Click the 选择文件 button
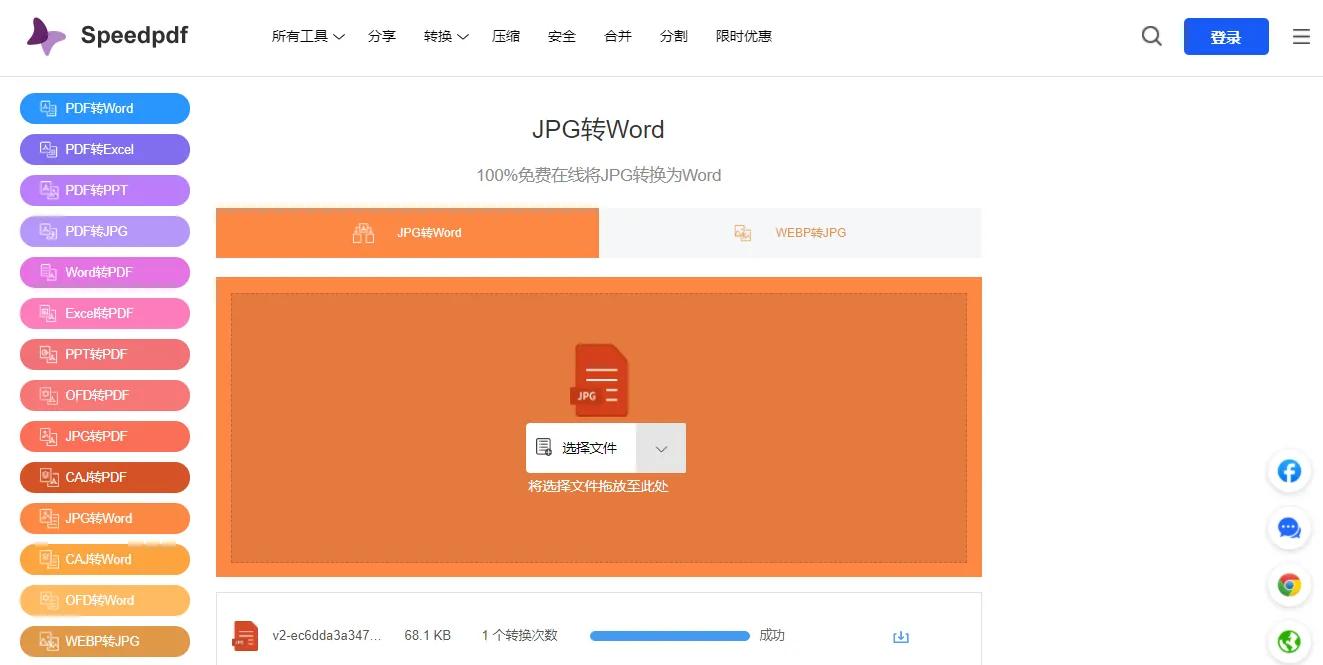Viewport: 1323px width, 665px height. 581,448
